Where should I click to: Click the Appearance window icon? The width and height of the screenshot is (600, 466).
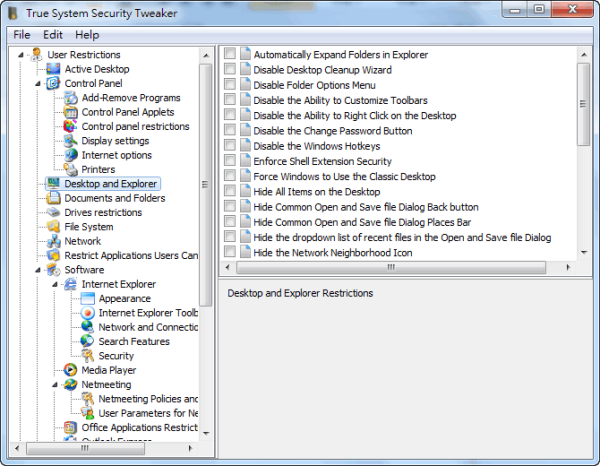pyautogui.click(x=88, y=298)
